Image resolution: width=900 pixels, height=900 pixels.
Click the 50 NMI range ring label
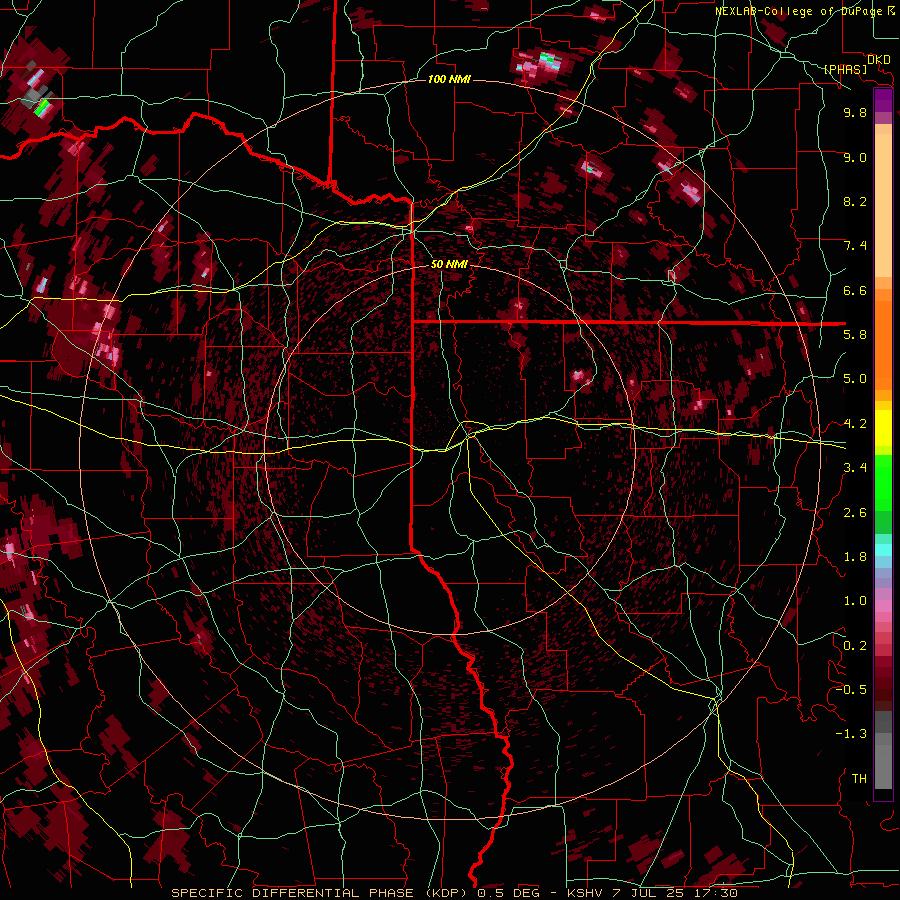pyautogui.click(x=449, y=265)
